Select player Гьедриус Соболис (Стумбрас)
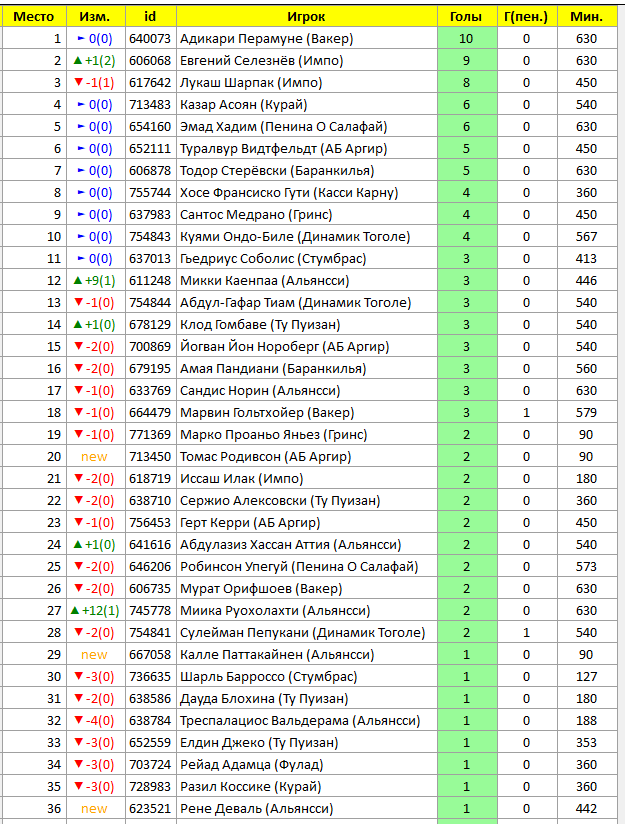Image resolution: width=625 pixels, height=824 pixels. click(x=273, y=259)
